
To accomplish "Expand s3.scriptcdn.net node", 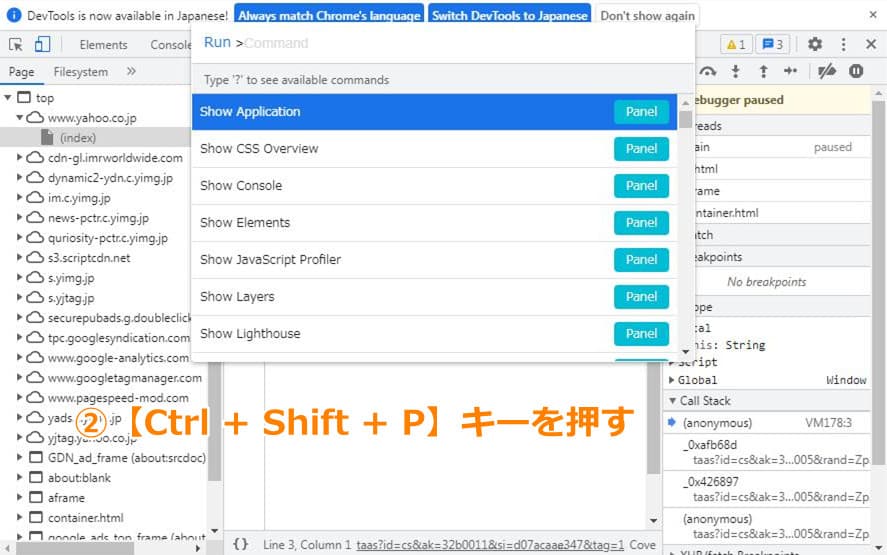I will (x=19, y=257).
